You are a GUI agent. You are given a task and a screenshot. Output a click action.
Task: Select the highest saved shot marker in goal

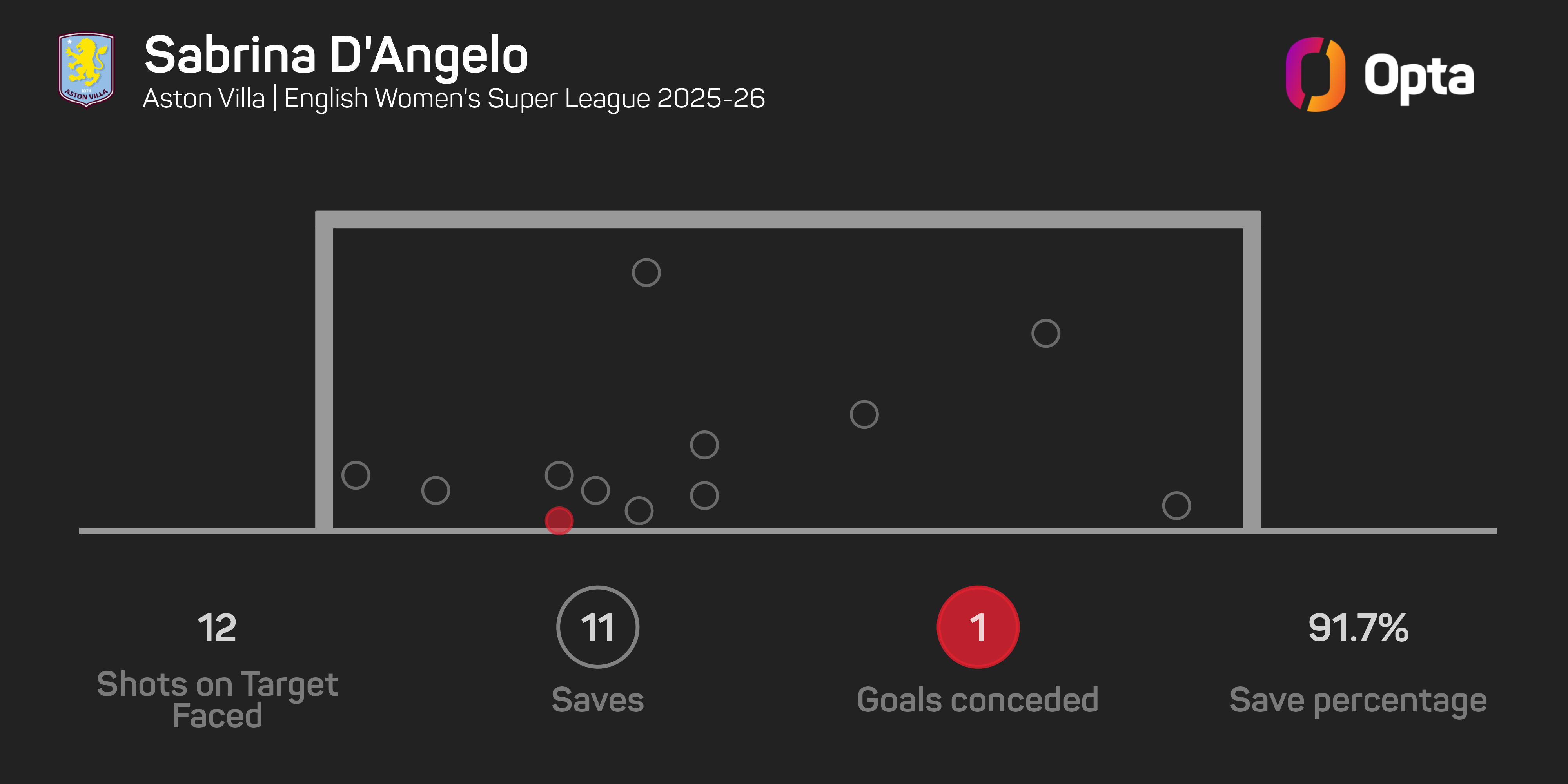click(646, 273)
